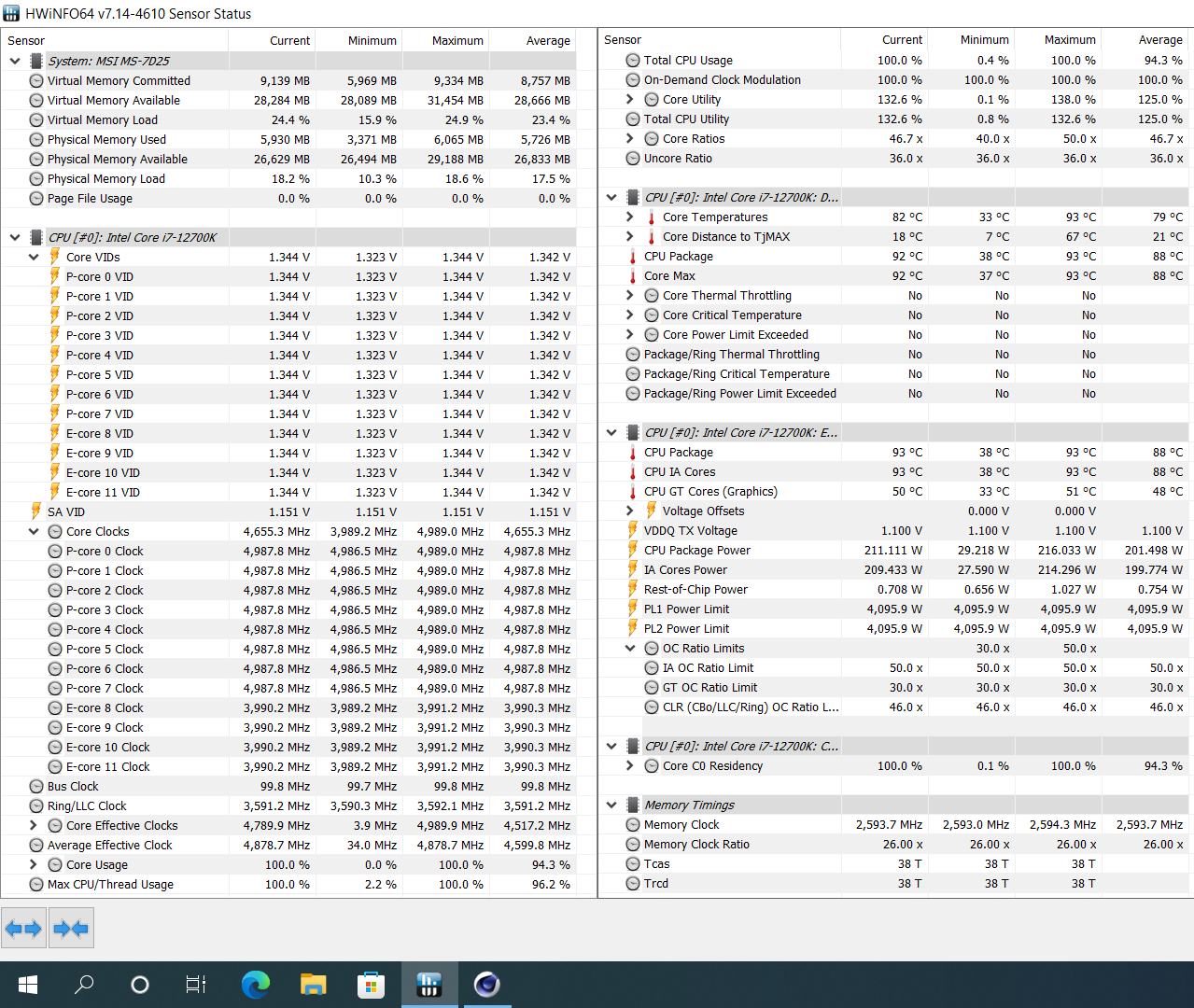Viewport: 1194px width, 1008px height.
Task: Open taskbar Search
Action: [x=84, y=985]
